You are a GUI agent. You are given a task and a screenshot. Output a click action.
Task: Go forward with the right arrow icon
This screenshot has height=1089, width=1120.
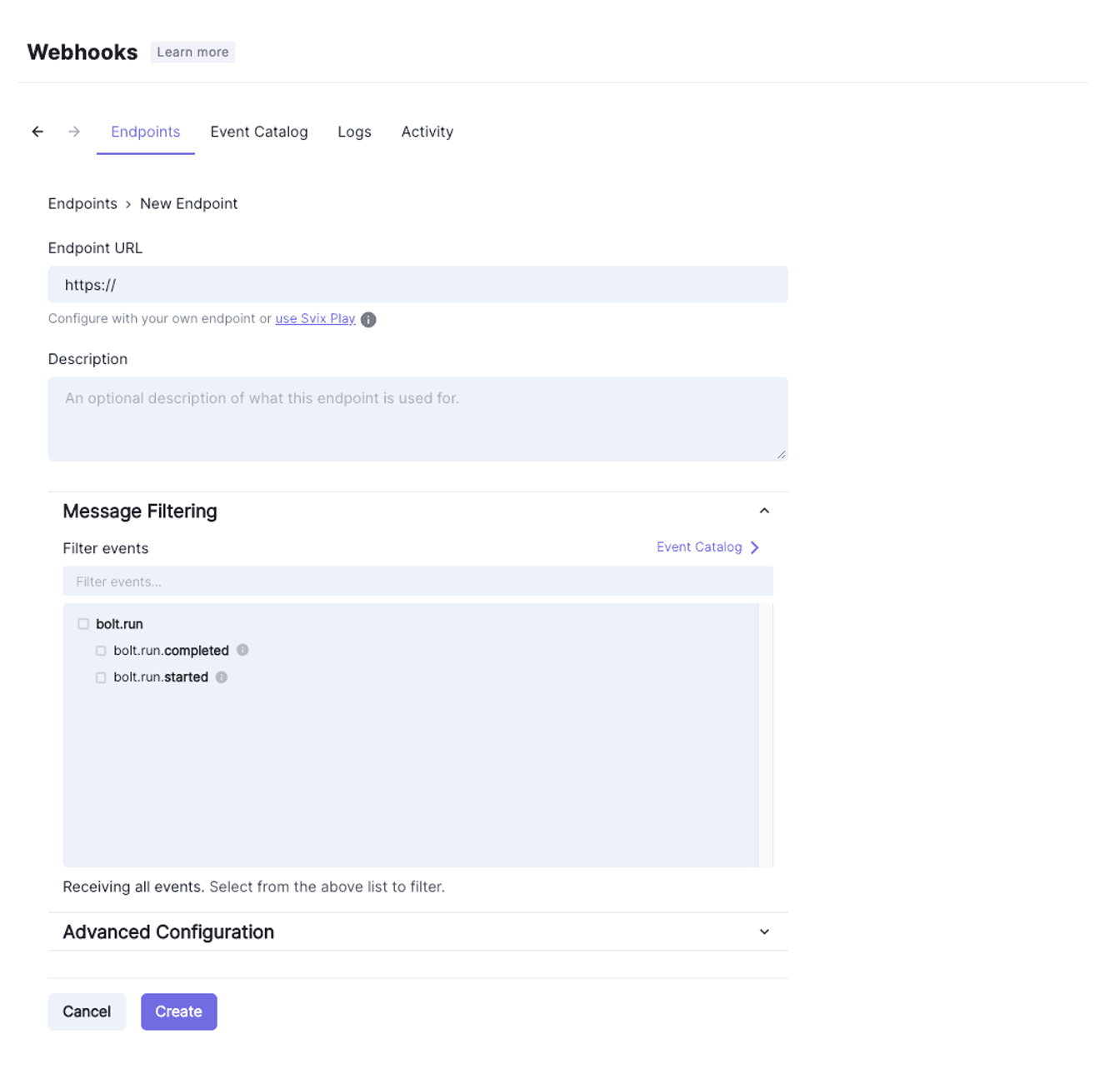[x=74, y=132]
